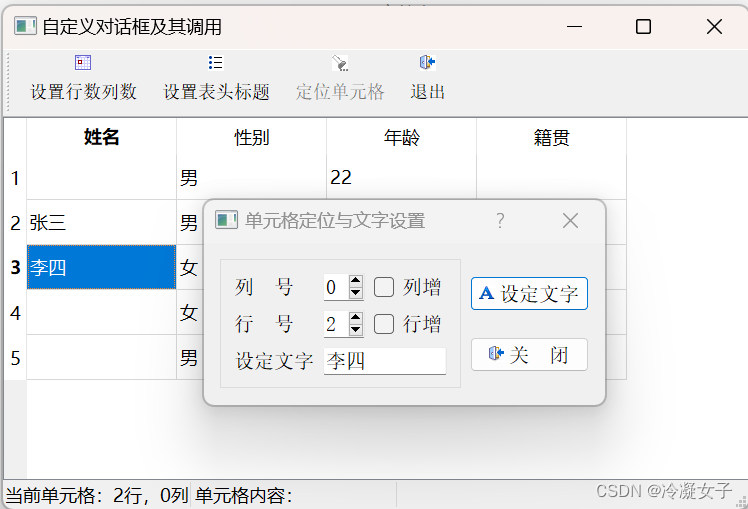Select the cell containing 22
The height and width of the screenshot is (509, 748).
coord(401,178)
